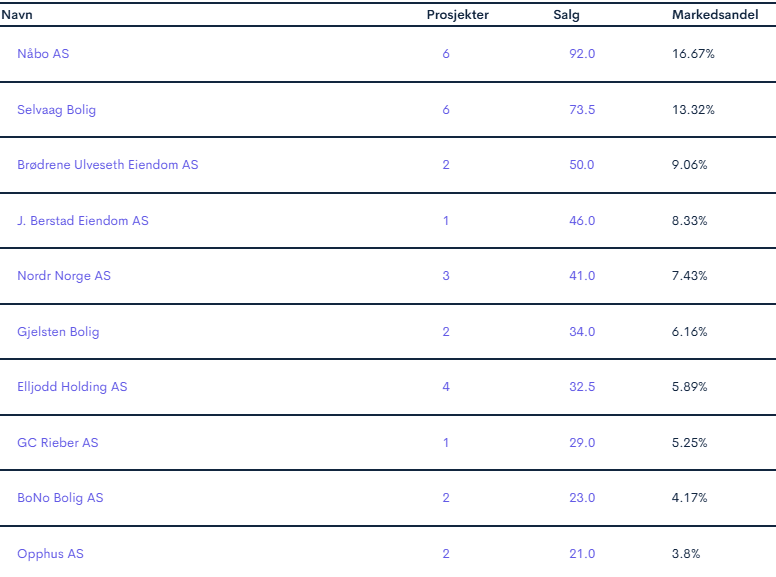Image resolution: width=776 pixels, height=577 pixels.
Task: Sort by the Navn column header
Action: tap(17, 15)
